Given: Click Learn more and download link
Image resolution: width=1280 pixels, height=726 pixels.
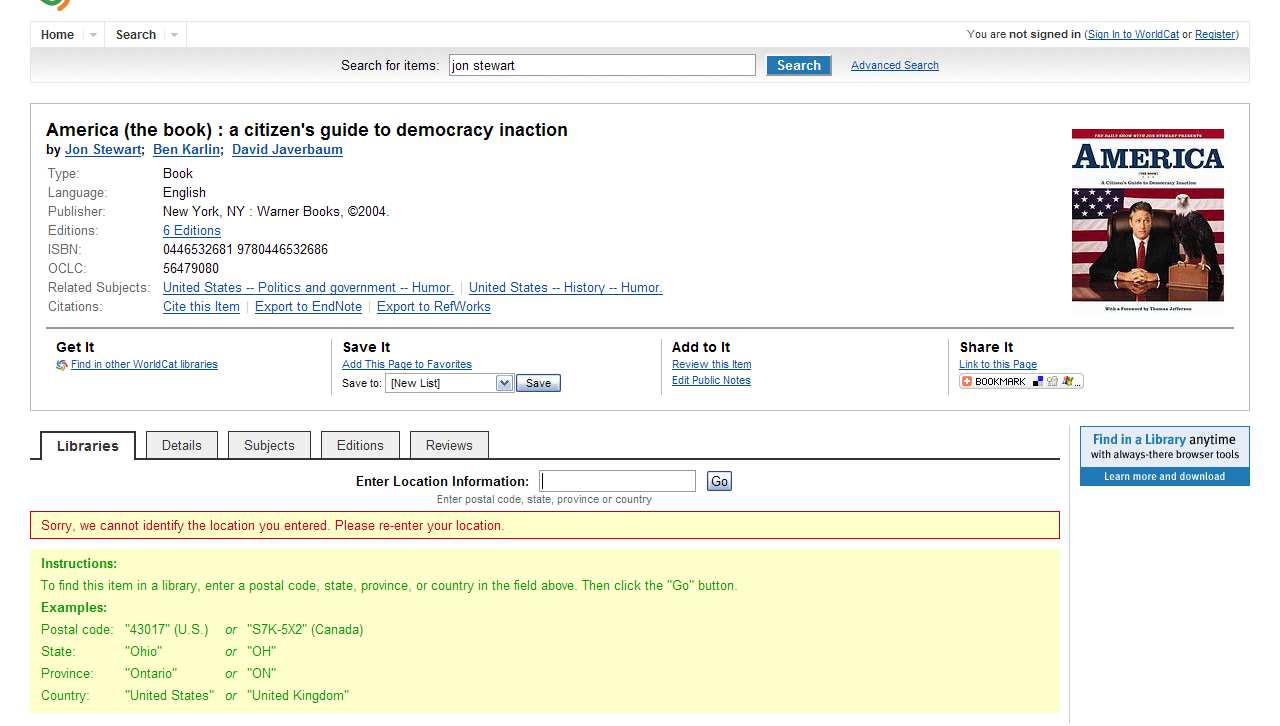Looking at the screenshot, I should tap(1164, 477).
